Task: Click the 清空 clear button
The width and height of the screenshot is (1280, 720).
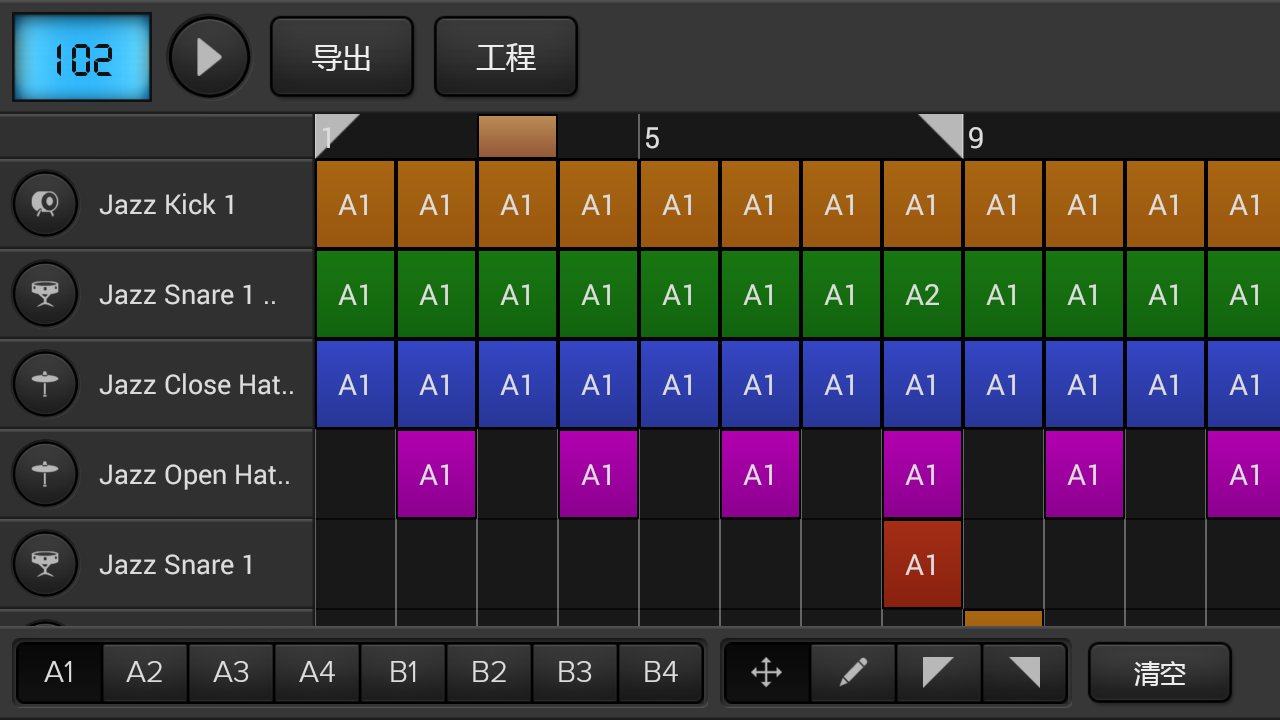Action: [1160, 673]
